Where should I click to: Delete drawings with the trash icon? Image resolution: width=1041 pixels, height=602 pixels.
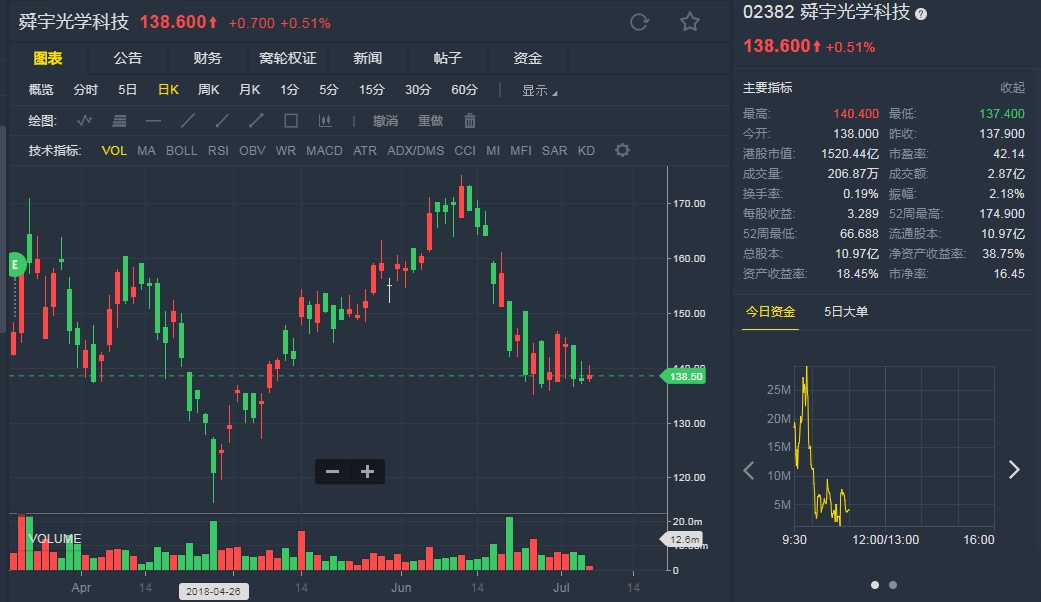pos(470,121)
